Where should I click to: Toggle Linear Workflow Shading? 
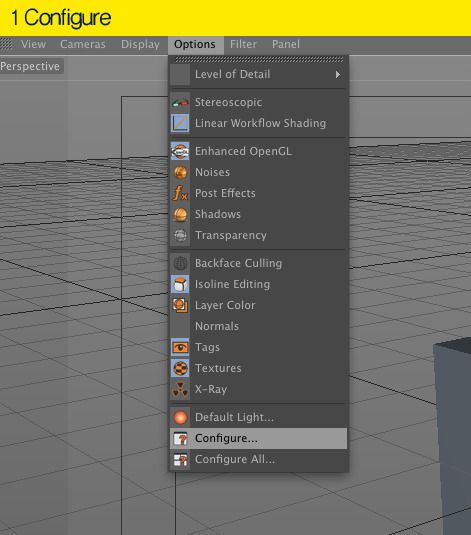coord(258,123)
